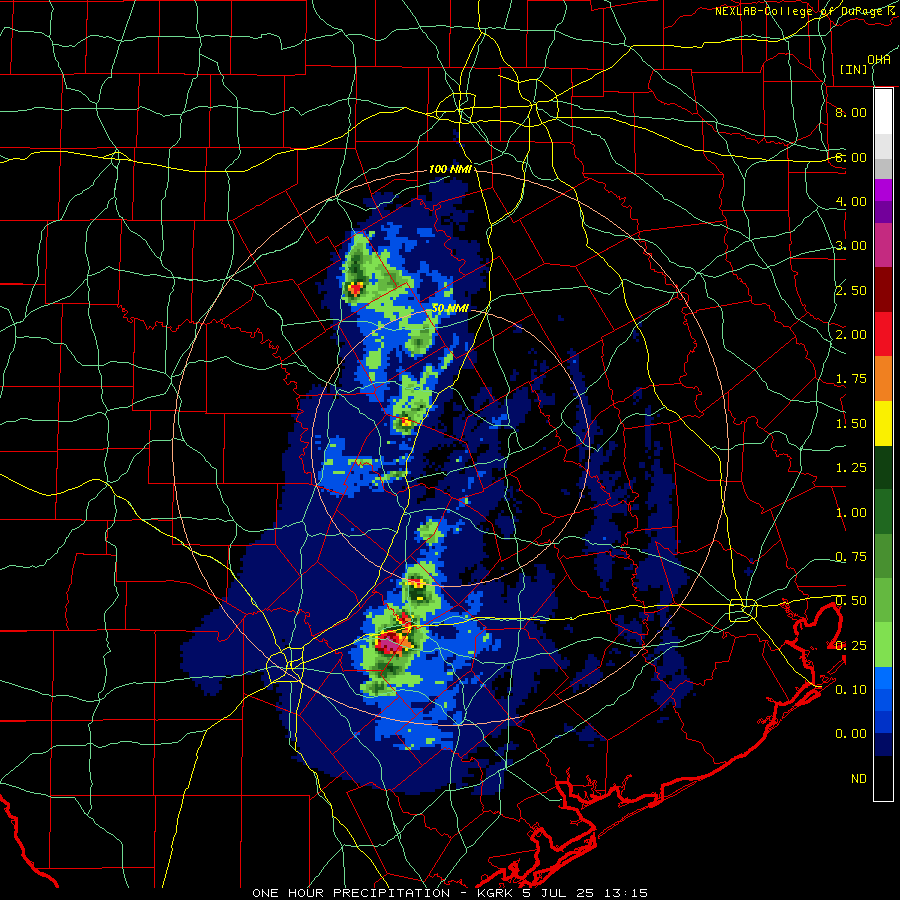Click the 8.00 legend value
Viewport: 900px width, 900px height.
(x=851, y=112)
